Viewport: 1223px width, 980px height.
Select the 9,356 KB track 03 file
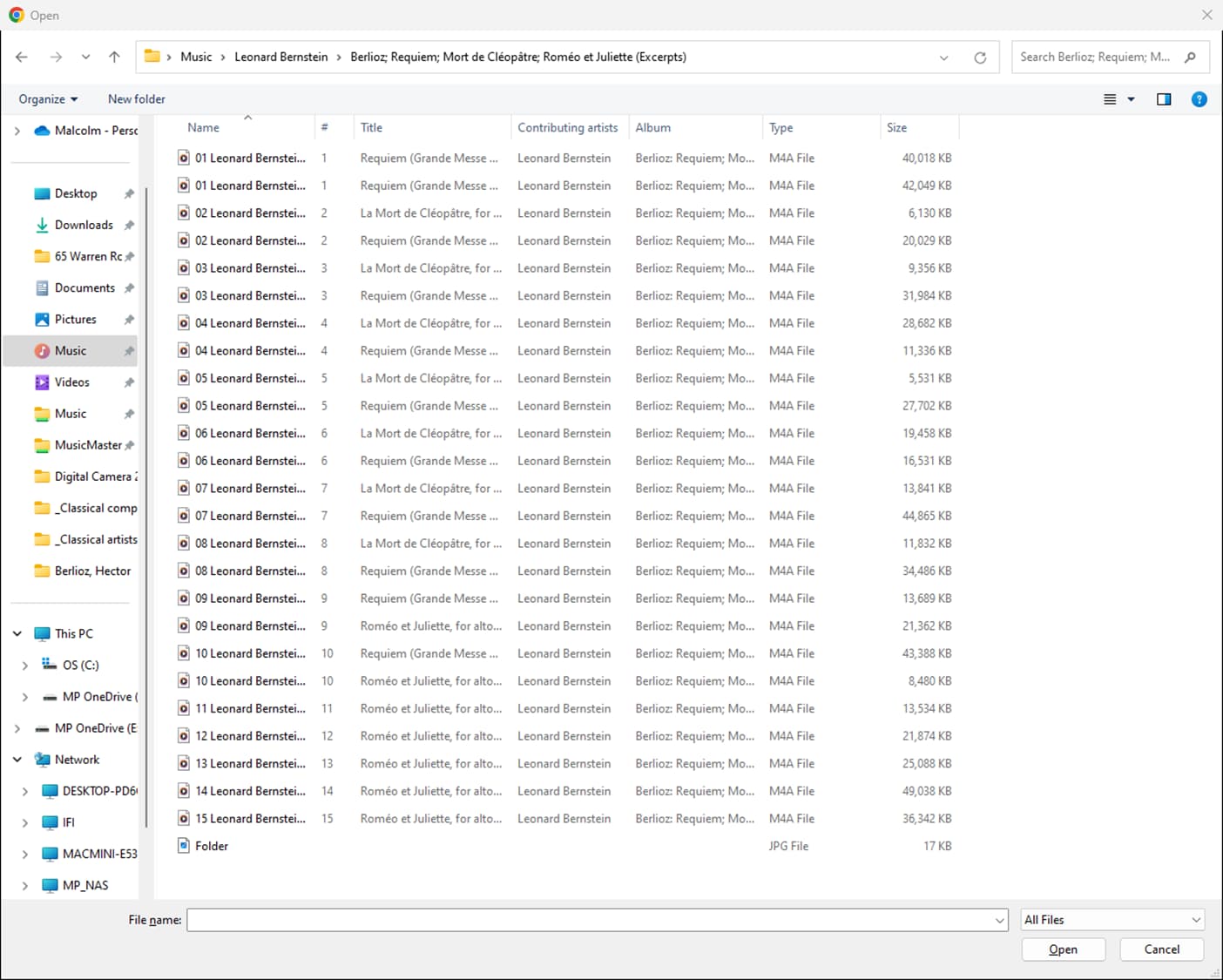pyautogui.click(x=564, y=267)
